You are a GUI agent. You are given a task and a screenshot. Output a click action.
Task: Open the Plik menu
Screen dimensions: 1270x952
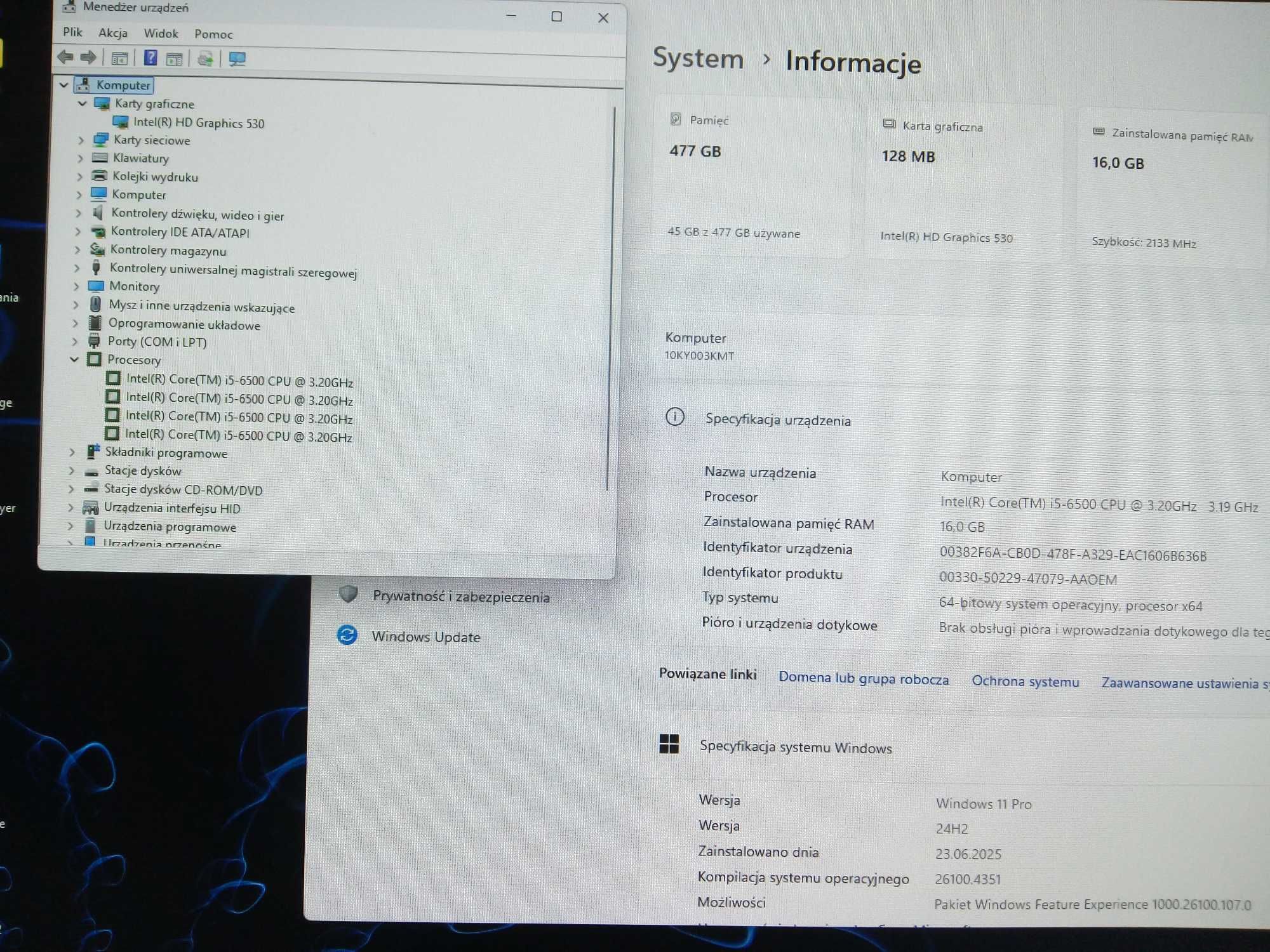click(x=72, y=32)
